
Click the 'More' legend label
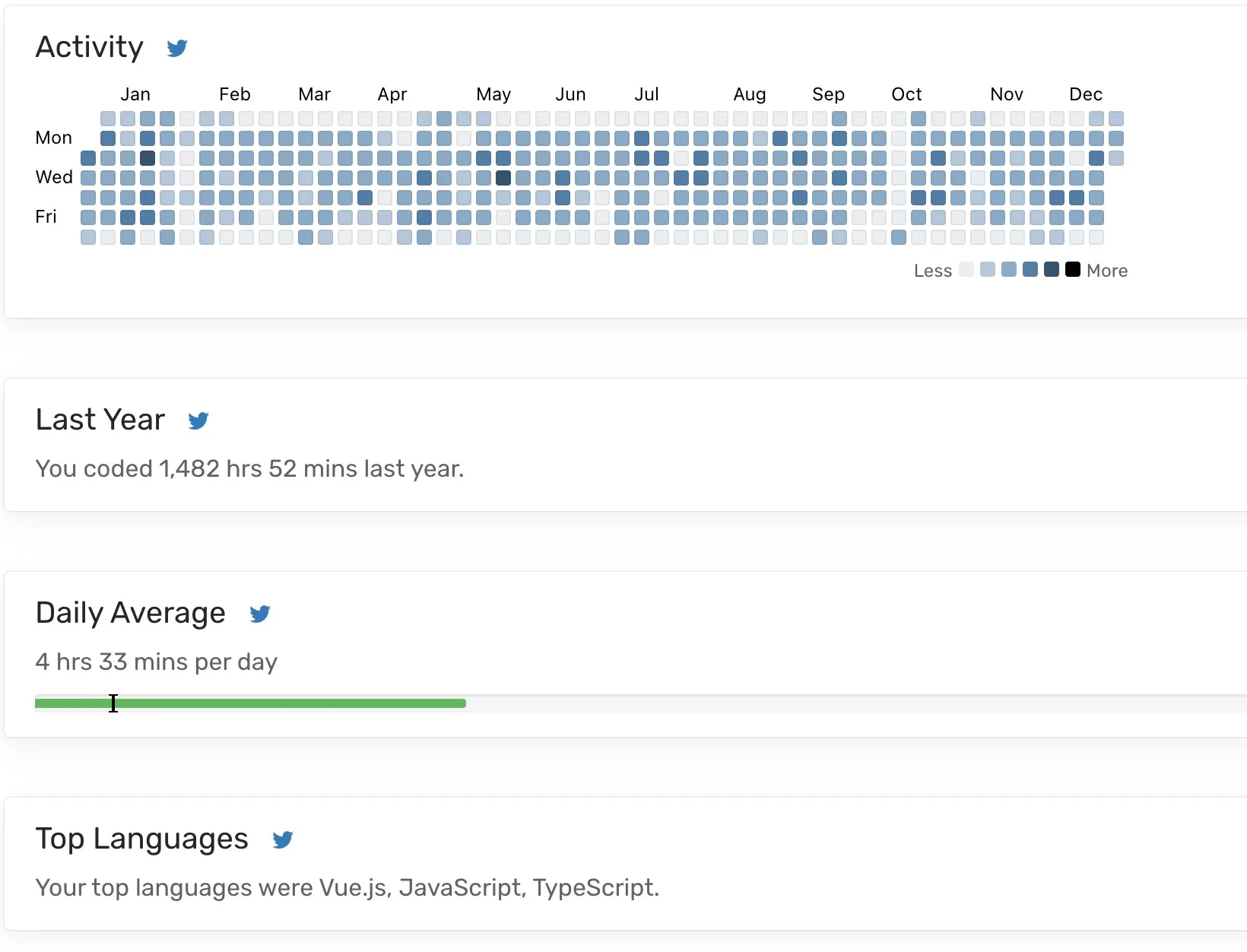(1107, 271)
